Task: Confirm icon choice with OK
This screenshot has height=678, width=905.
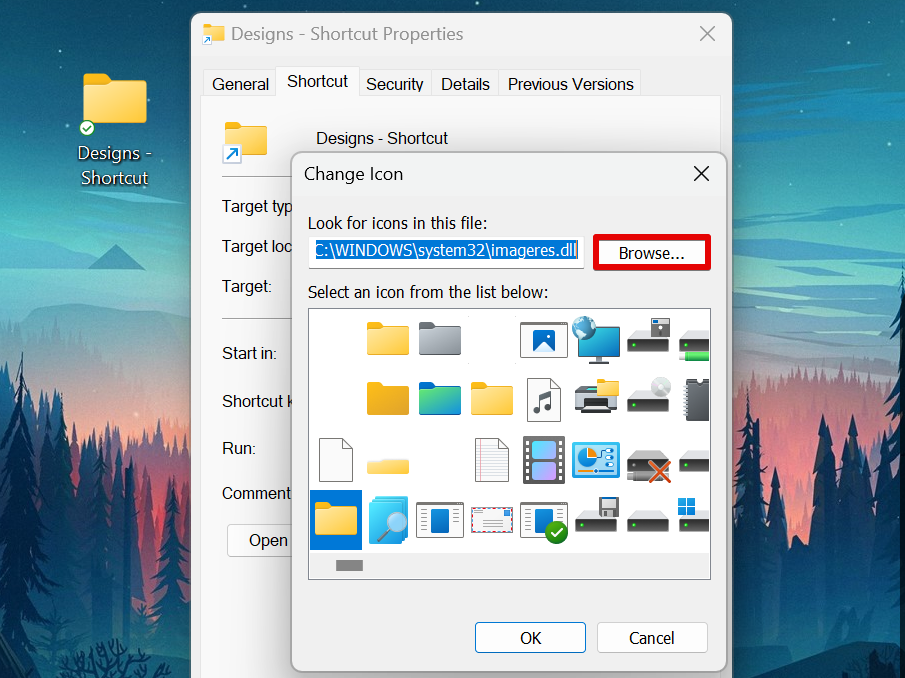Action: click(x=530, y=638)
